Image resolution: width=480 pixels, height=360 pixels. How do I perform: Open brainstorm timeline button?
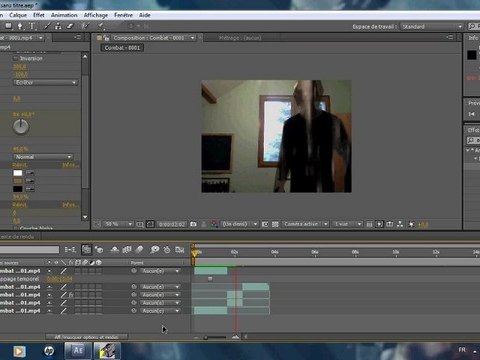point(154,249)
